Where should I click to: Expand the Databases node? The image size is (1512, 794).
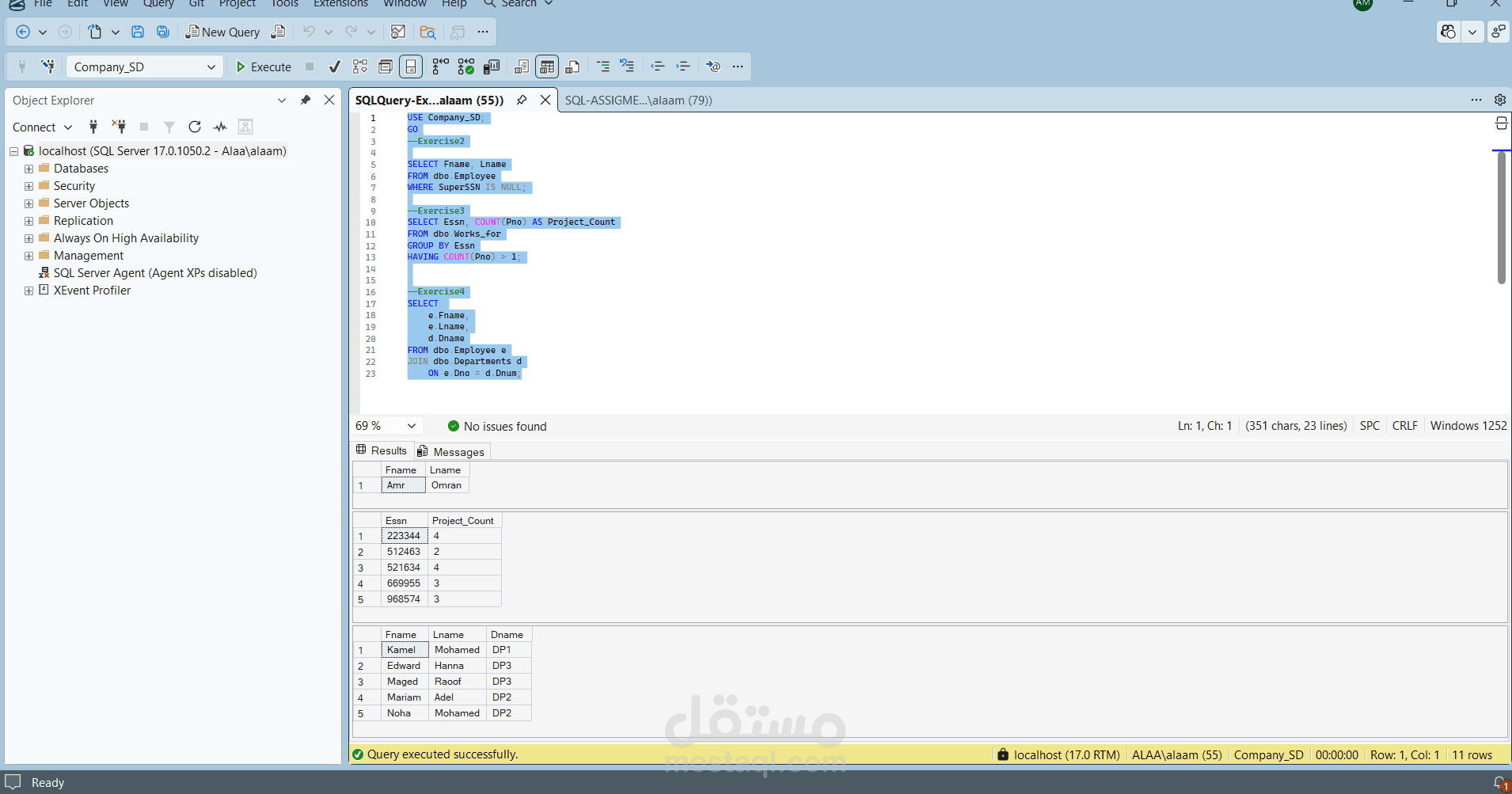click(28, 168)
